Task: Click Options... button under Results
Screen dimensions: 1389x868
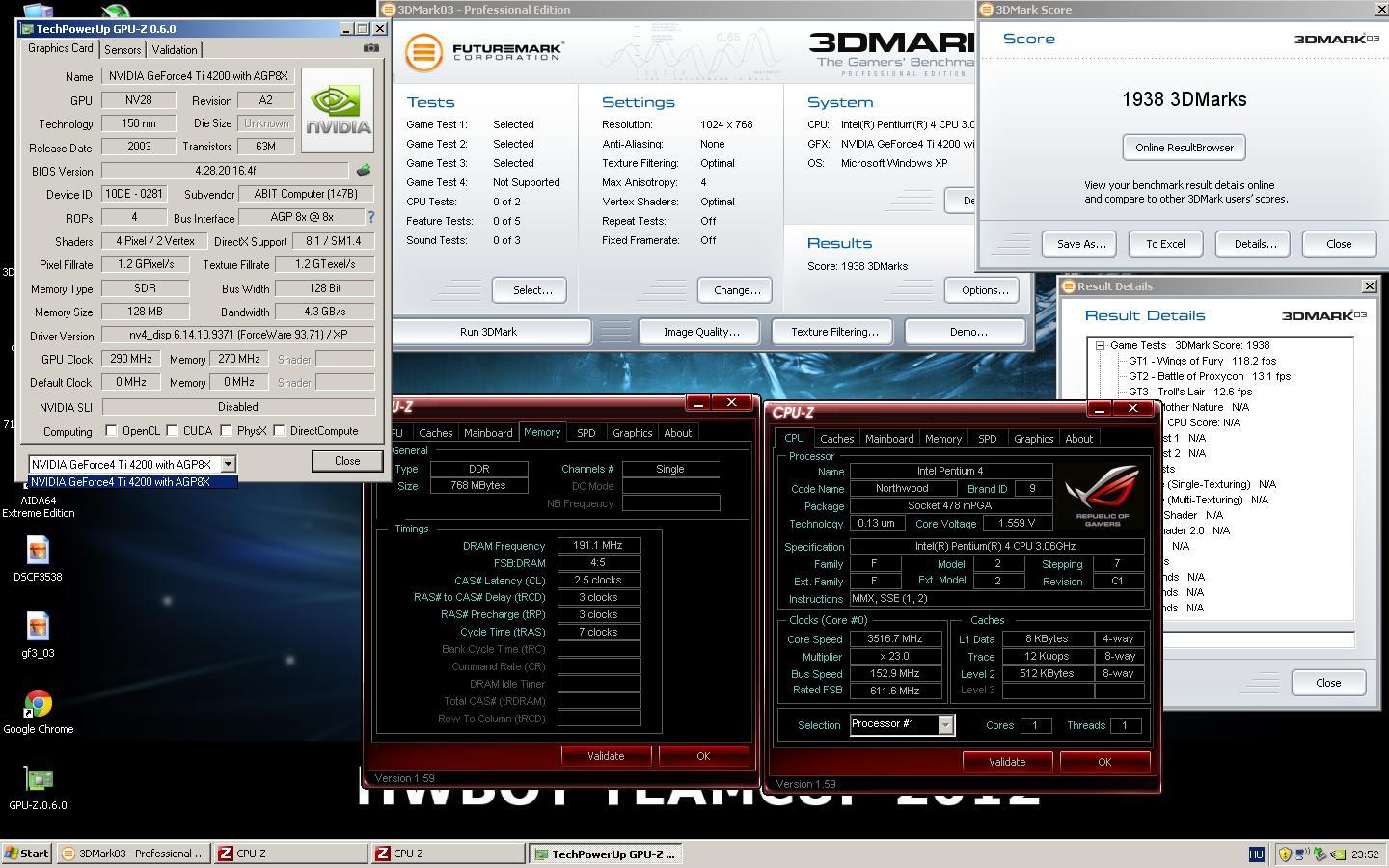Action: pyautogui.click(x=983, y=290)
